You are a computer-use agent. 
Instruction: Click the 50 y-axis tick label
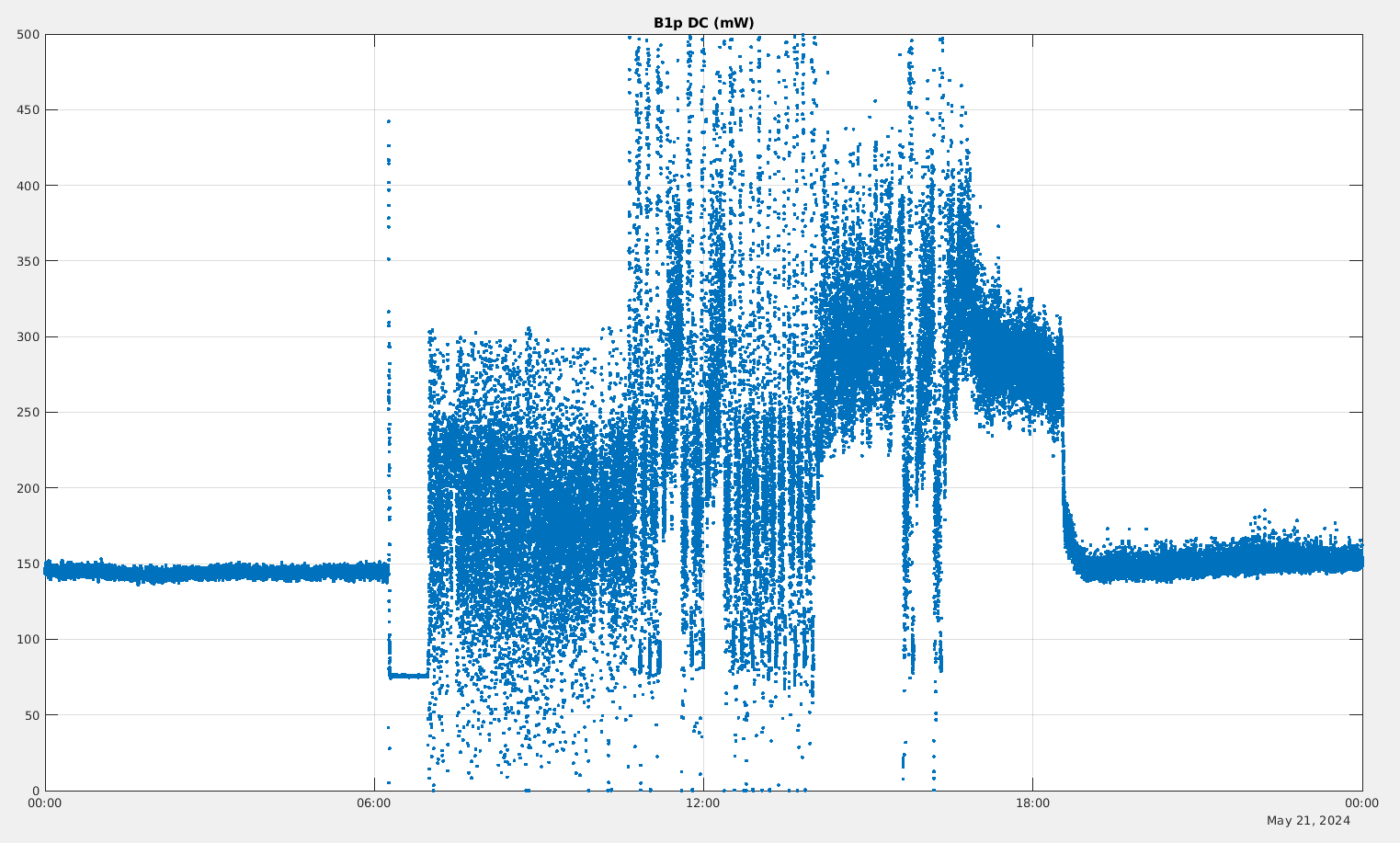point(31,715)
